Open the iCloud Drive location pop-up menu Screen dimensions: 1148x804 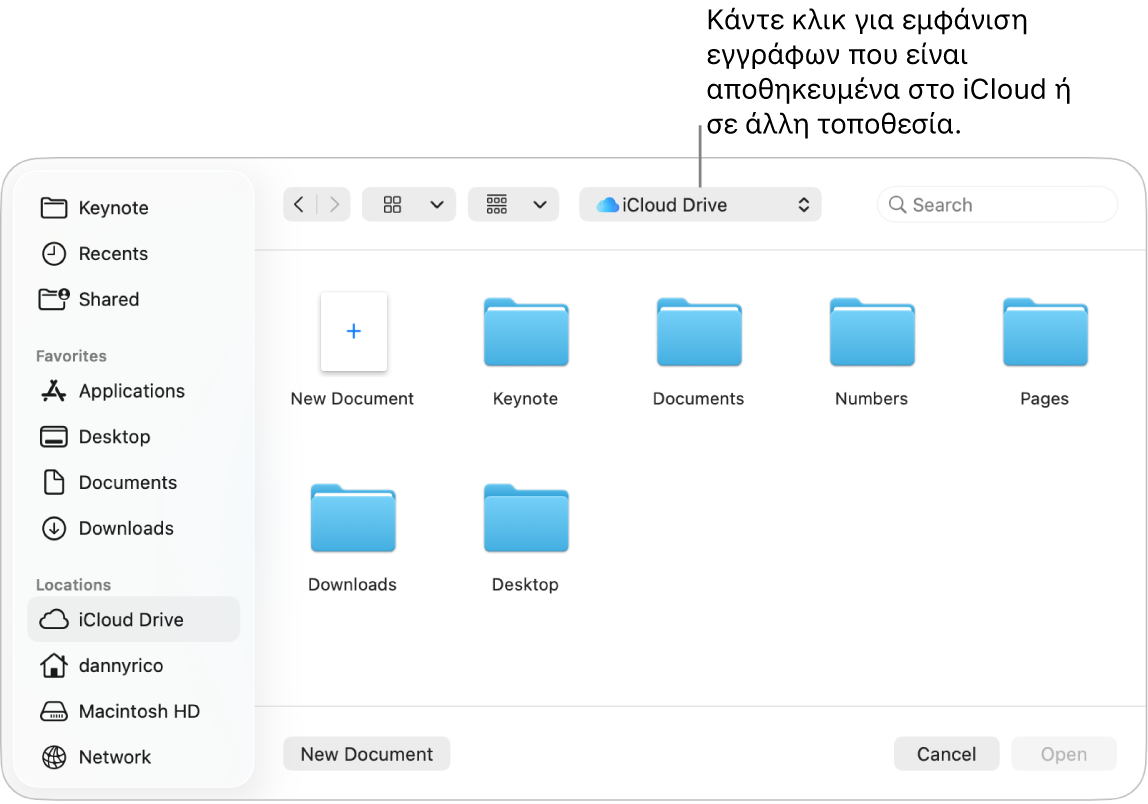tap(700, 204)
